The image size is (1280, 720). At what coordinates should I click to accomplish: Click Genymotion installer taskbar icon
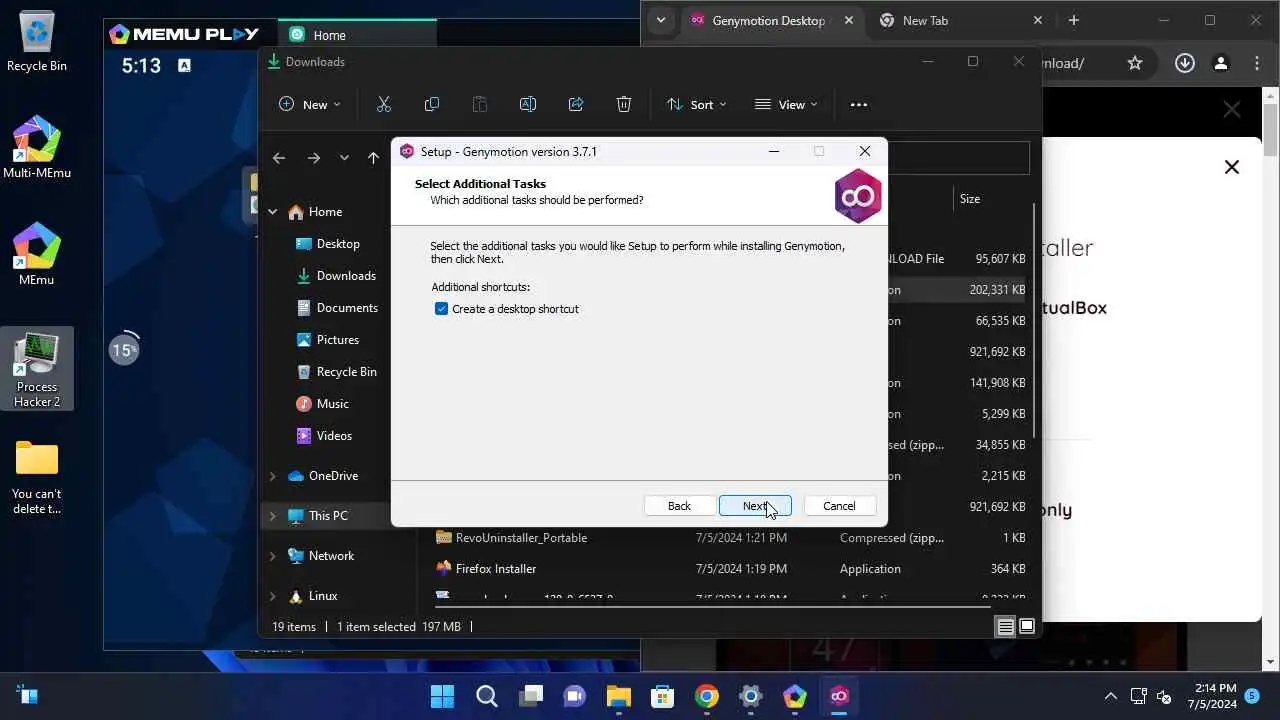pos(839,696)
